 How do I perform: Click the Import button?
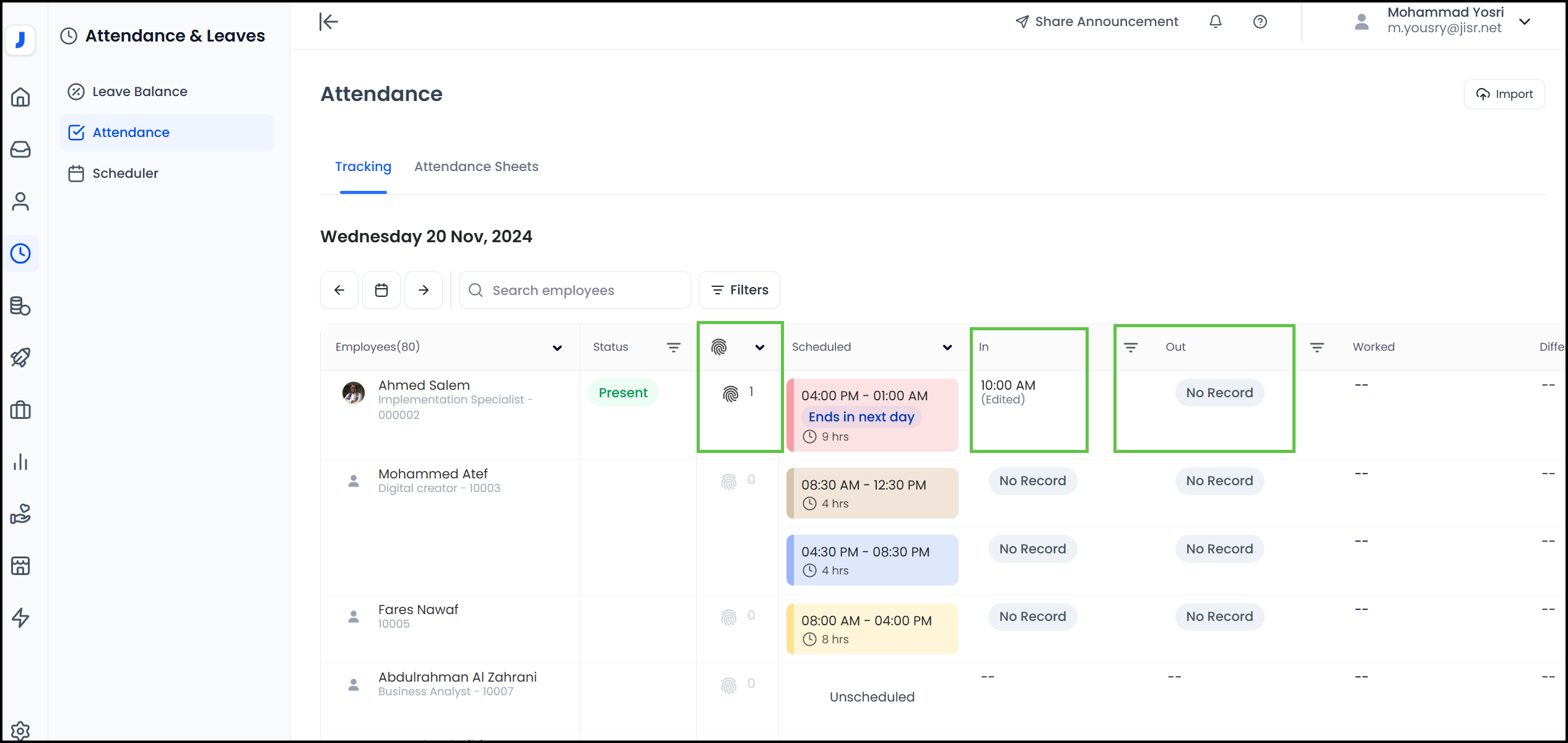pyautogui.click(x=1504, y=94)
